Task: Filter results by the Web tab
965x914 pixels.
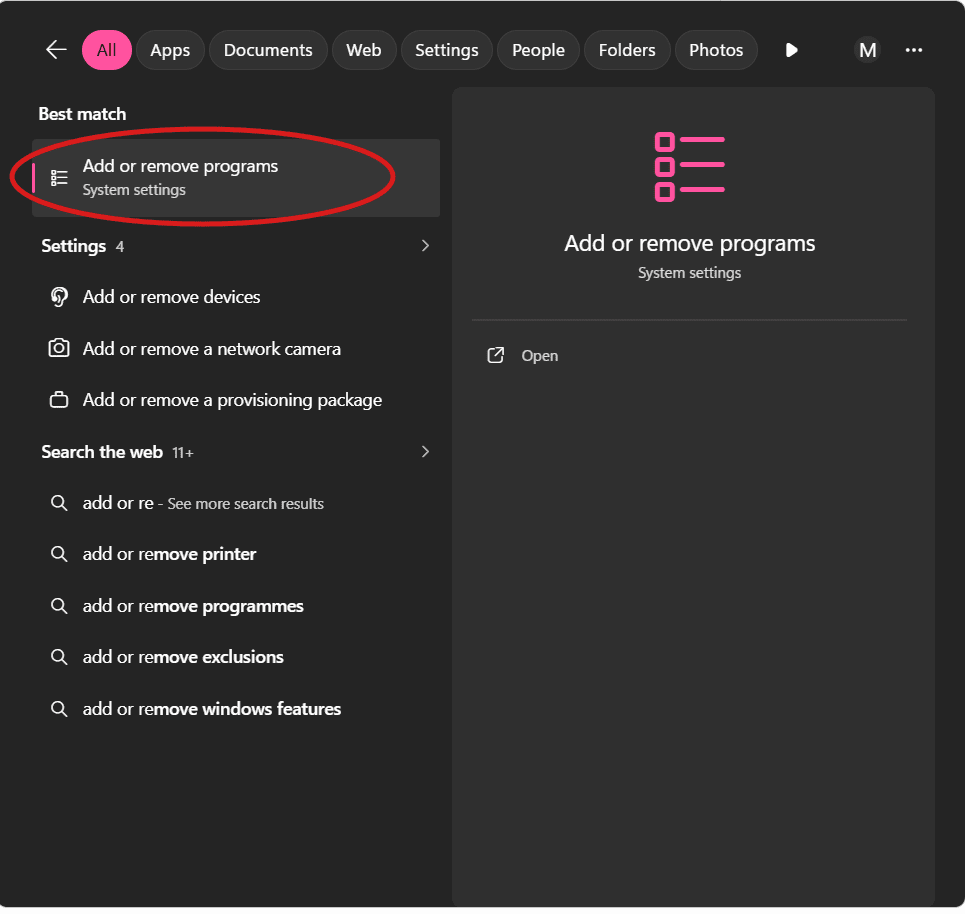Action: (x=363, y=50)
